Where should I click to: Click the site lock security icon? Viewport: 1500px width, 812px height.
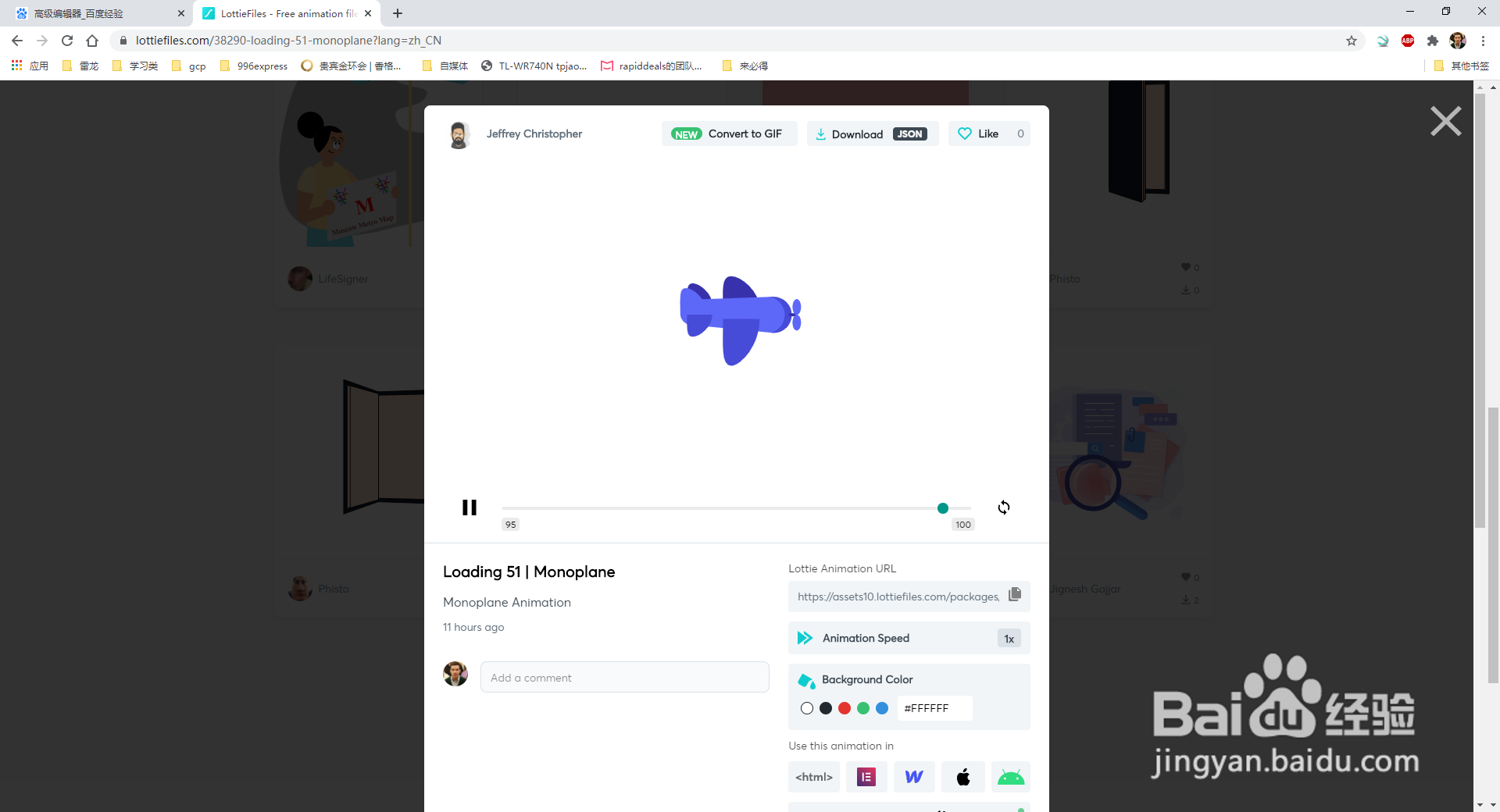[123, 41]
